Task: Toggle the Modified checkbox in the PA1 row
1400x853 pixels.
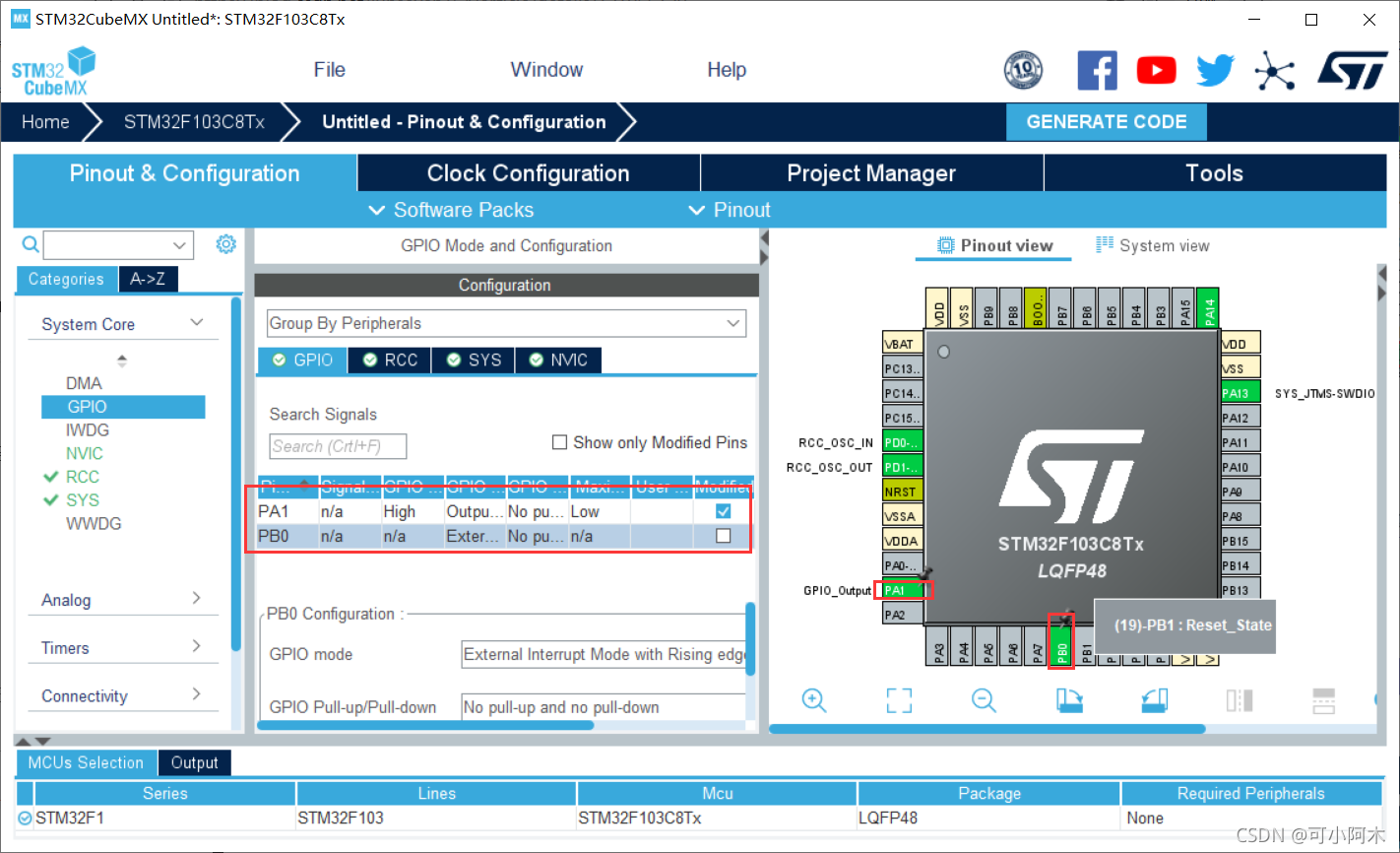Action: pyautogui.click(x=724, y=511)
